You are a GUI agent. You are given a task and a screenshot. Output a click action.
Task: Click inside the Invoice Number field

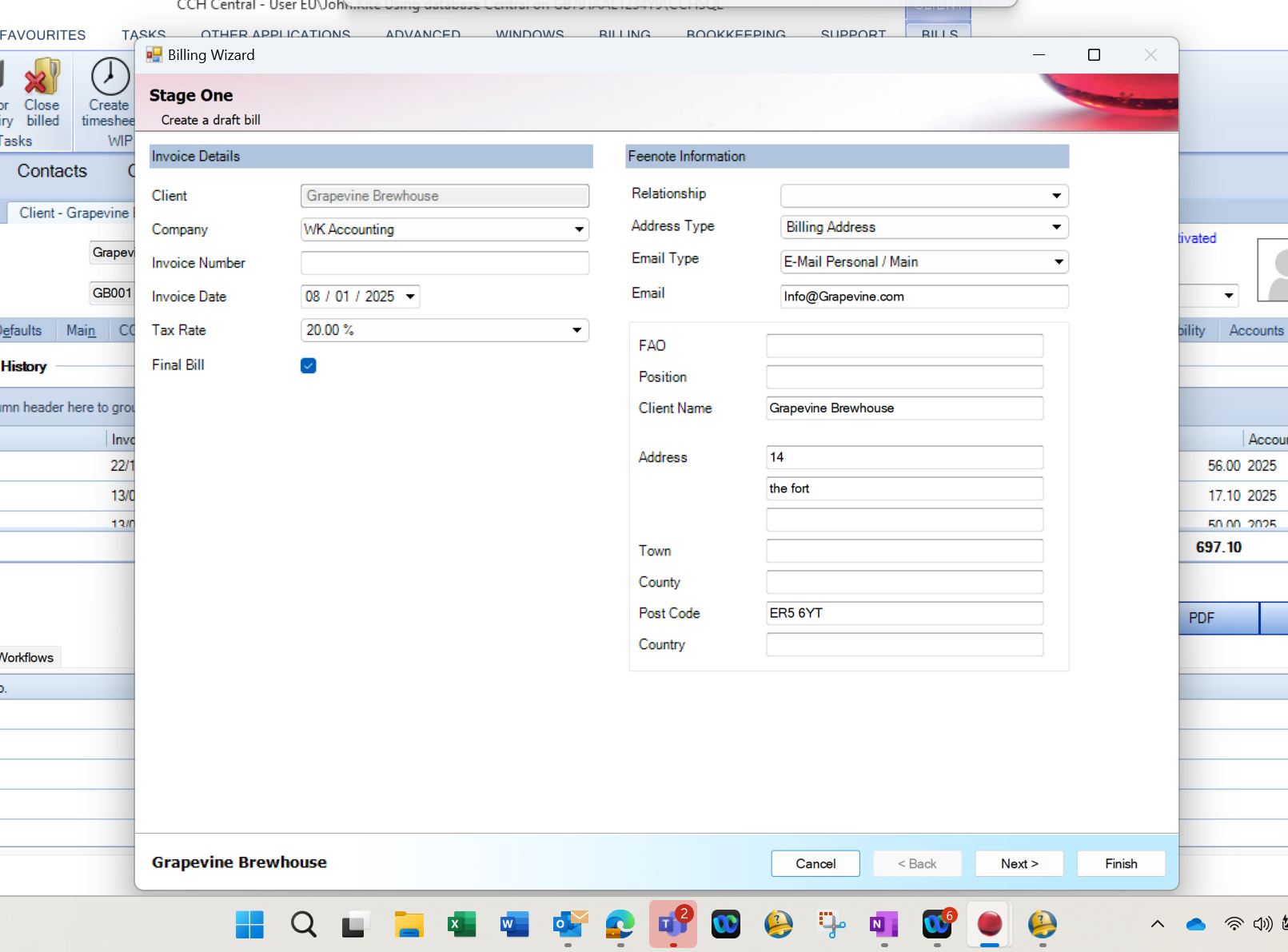(x=445, y=262)
